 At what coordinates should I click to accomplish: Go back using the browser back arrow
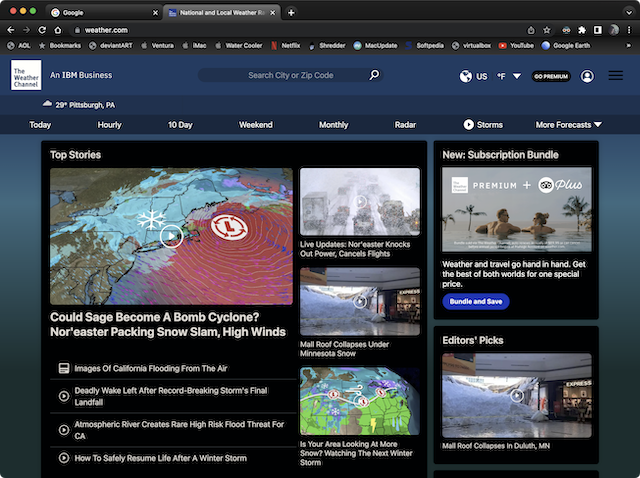[x=11, y=30]
